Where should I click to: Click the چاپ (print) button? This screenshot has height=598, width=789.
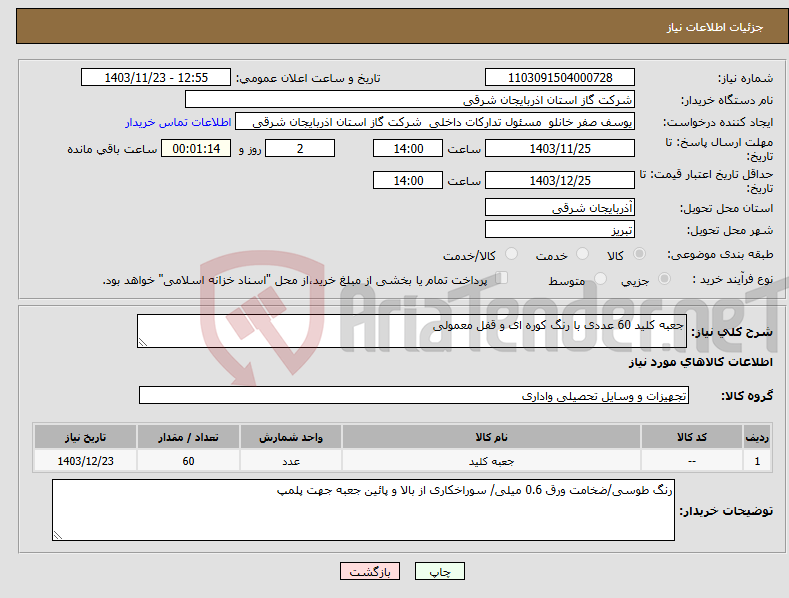click(x=439, y=571)
